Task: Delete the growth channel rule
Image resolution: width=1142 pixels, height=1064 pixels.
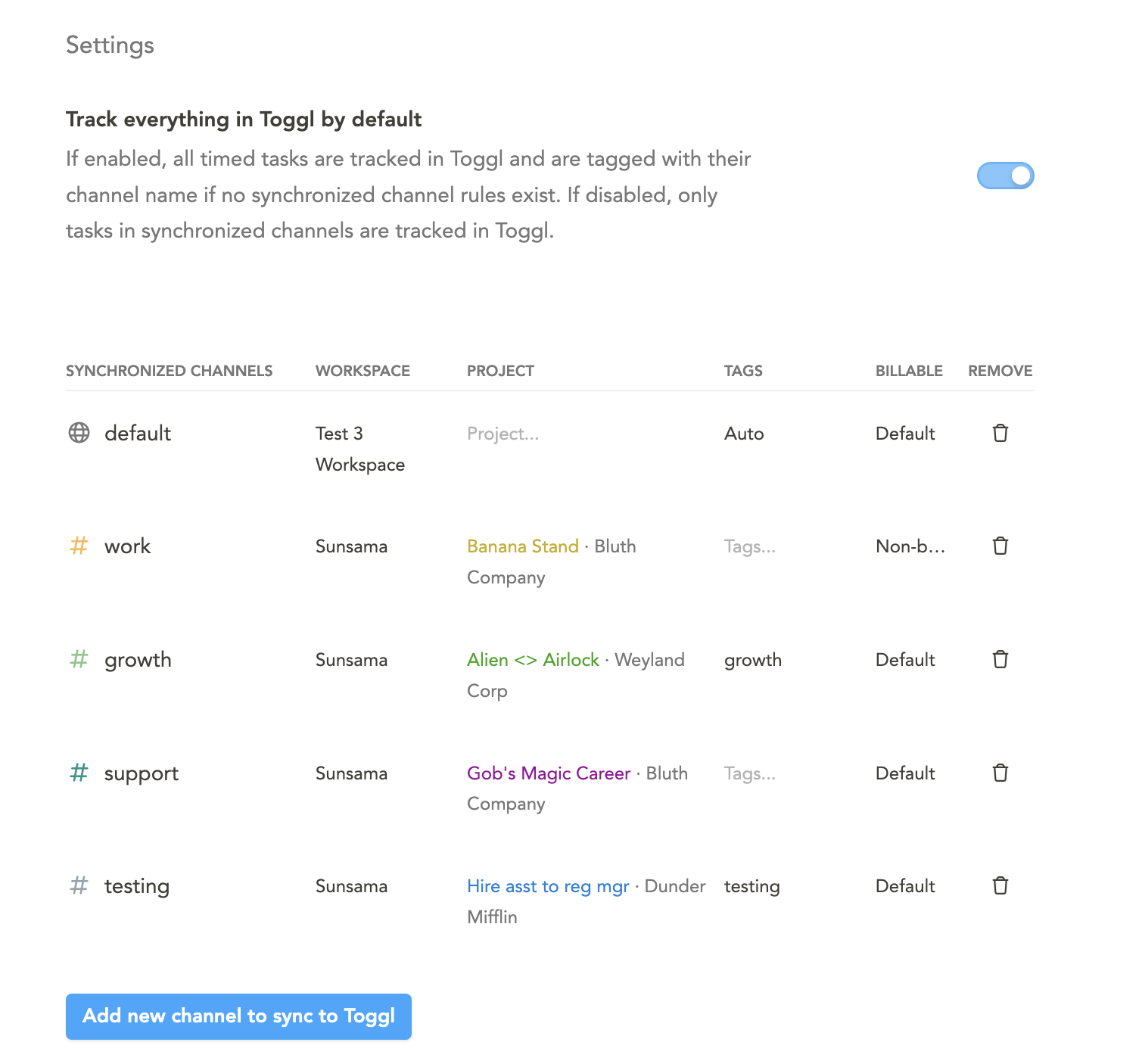Action: click(x=1000, y=659)
